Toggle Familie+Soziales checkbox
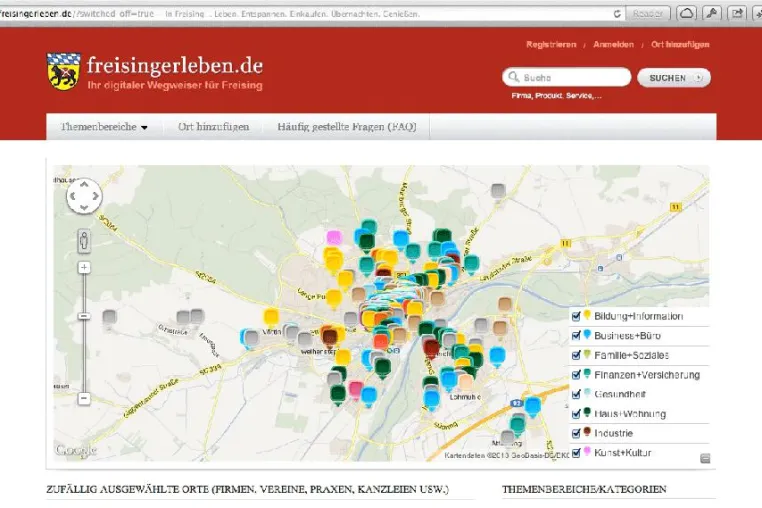 pyautogui.click(x=576, y=355)
